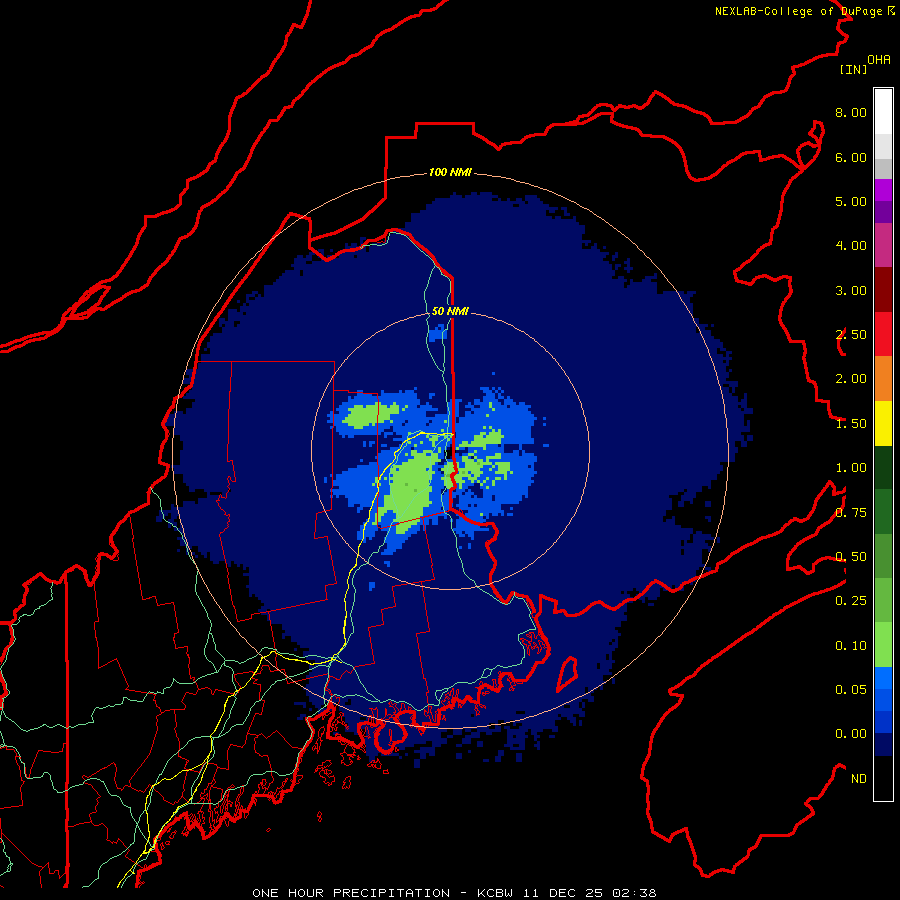Select the dark red swatch beside 3.00
Image resolution: width=900 pixels, height=900 pixels.
tap(883, 290)
